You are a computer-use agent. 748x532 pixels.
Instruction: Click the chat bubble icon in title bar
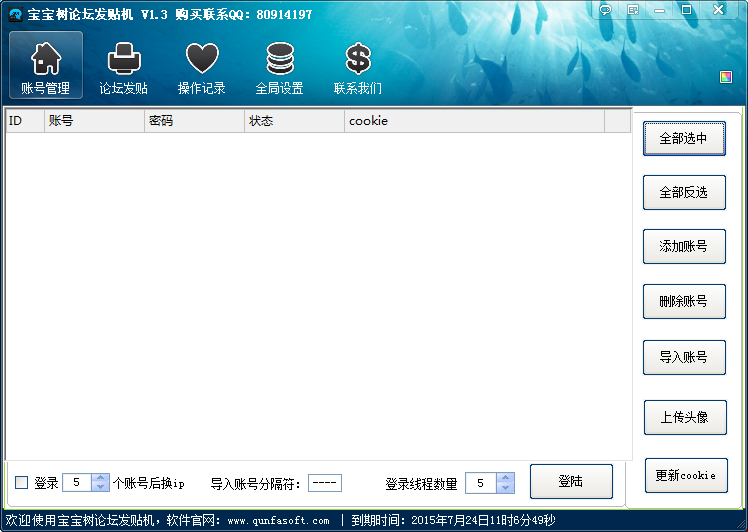[x=605, y=10]
